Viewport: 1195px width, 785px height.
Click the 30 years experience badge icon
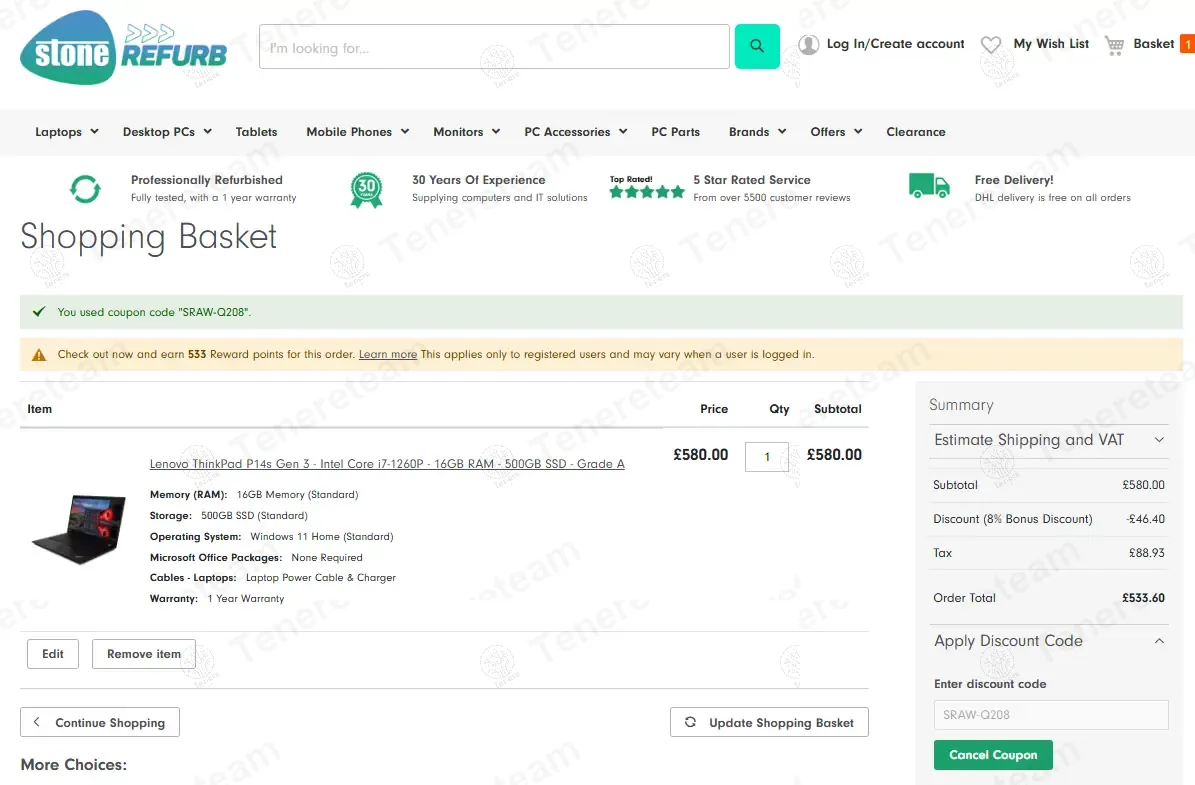tap(366, 189)
